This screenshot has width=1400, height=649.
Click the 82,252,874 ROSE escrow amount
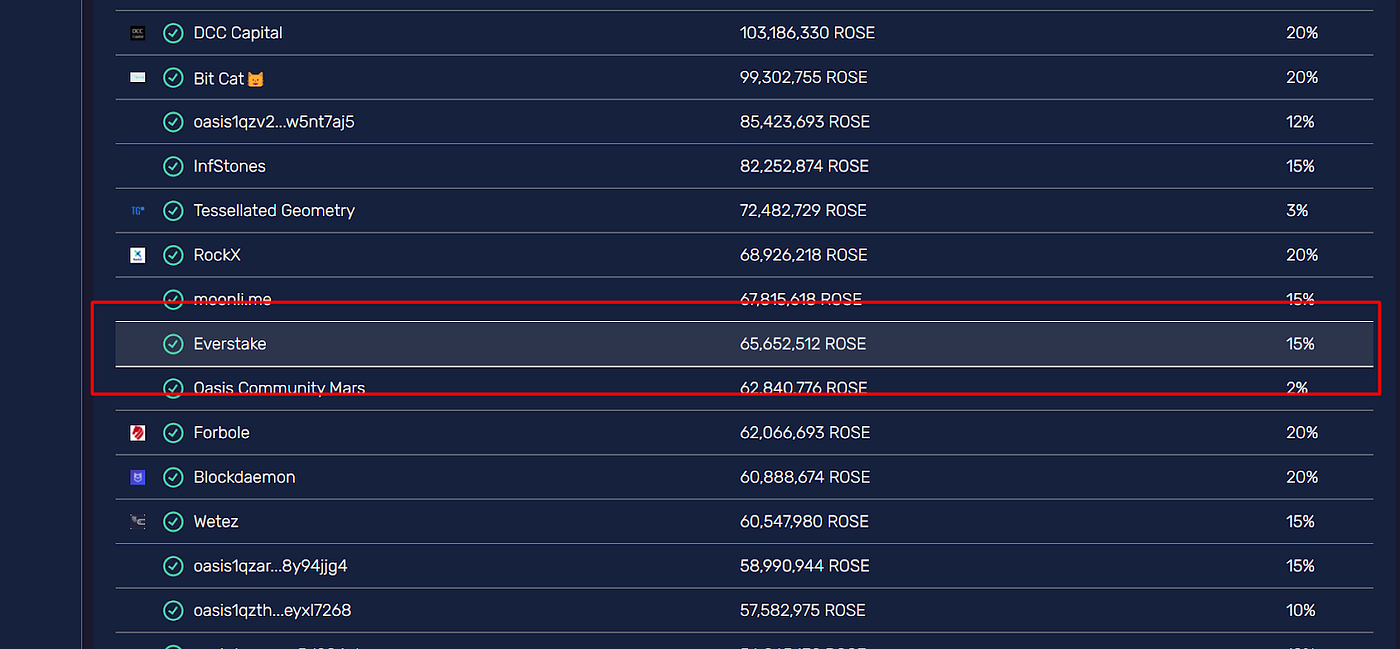coord(804,166)
